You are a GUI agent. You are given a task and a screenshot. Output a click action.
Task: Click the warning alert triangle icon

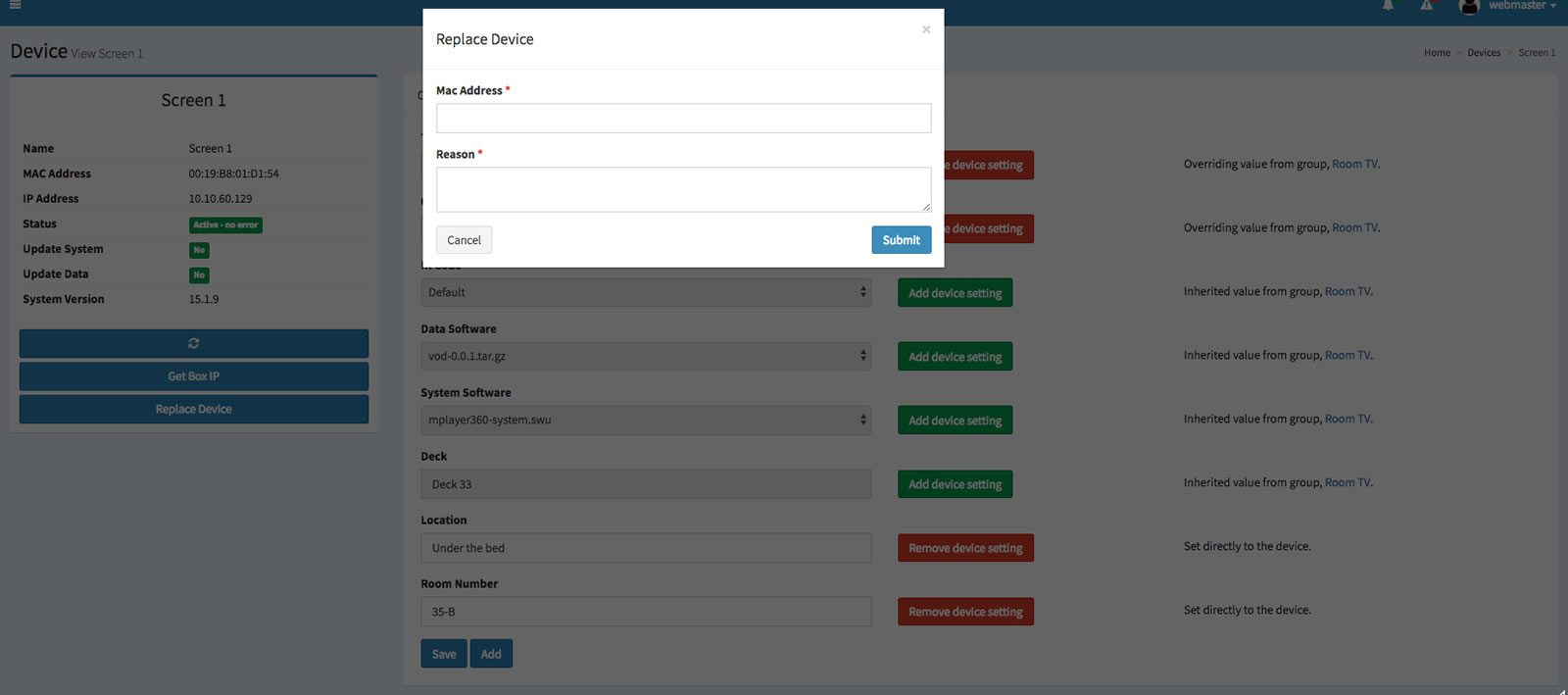point(1426,6)
